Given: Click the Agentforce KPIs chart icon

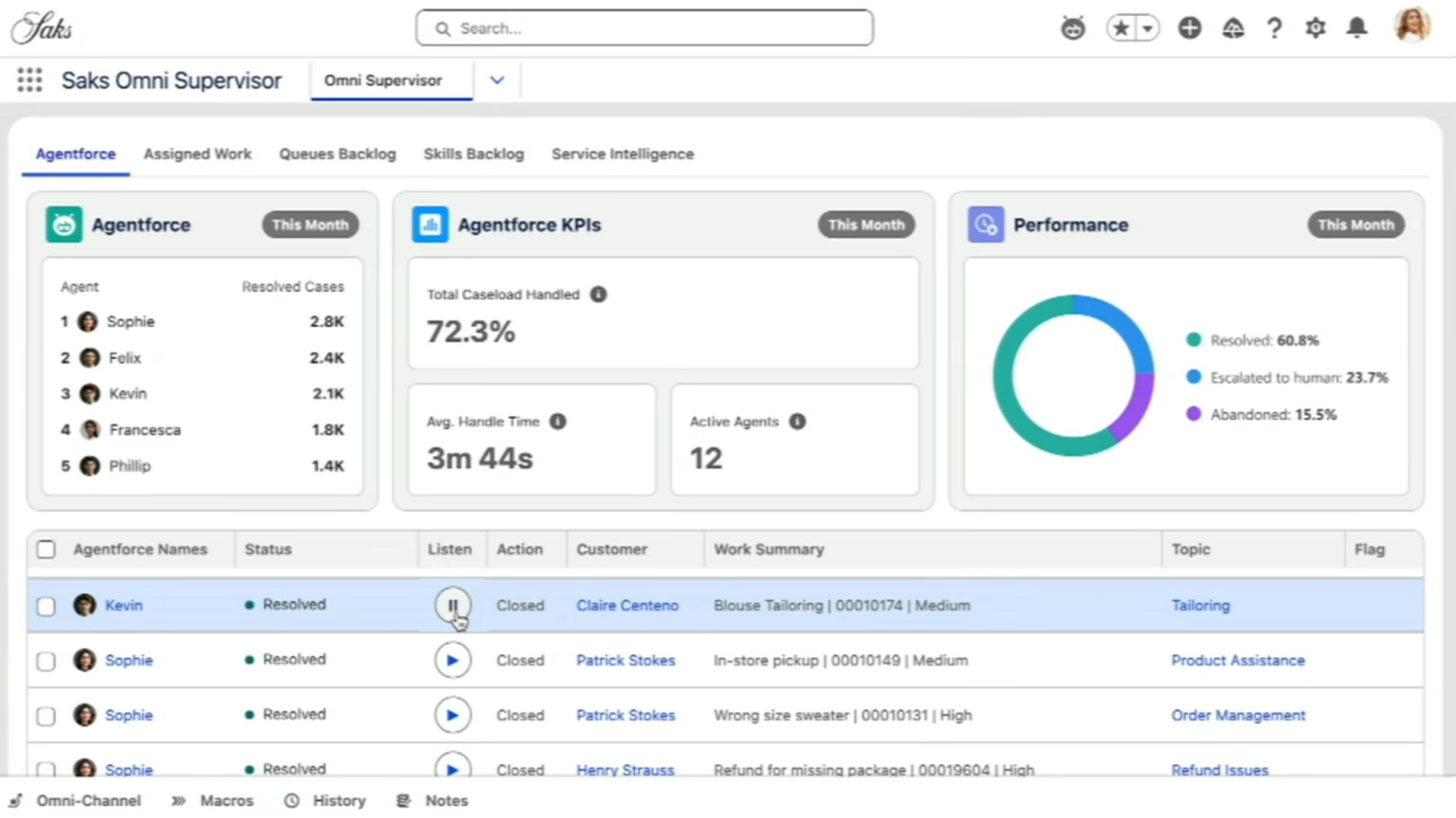Looking at the screenshot, I should coord(429,225).
